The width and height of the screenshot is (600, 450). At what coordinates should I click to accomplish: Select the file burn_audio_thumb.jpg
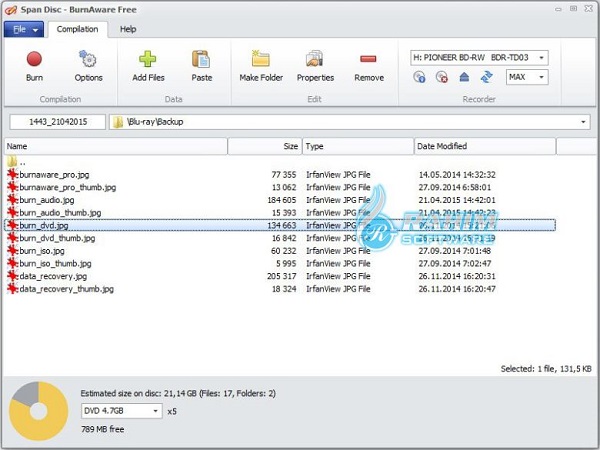[60, 213]
